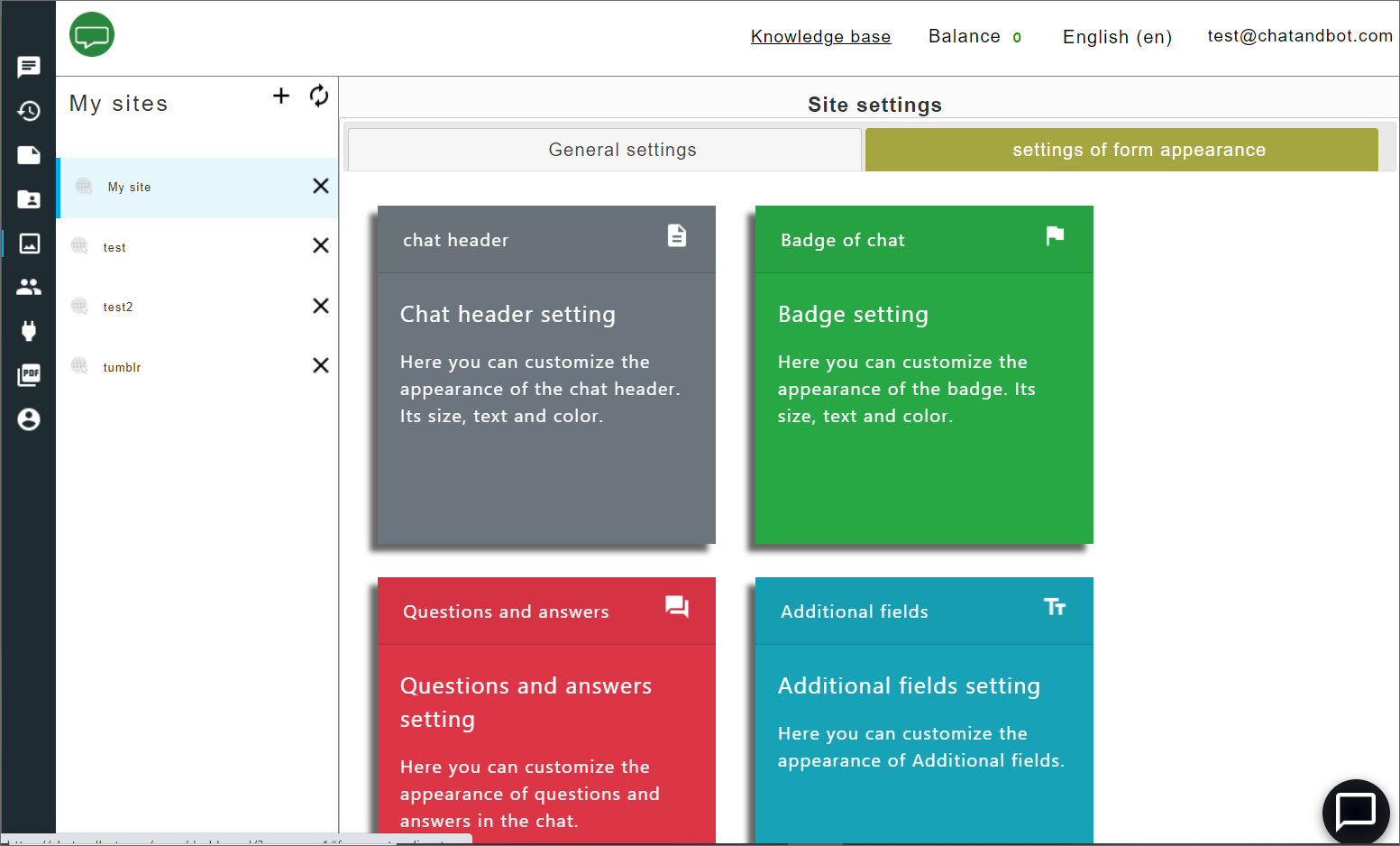
Task: Click the chat bubbles icon on Questions card
Action: (x=677, y=606)
